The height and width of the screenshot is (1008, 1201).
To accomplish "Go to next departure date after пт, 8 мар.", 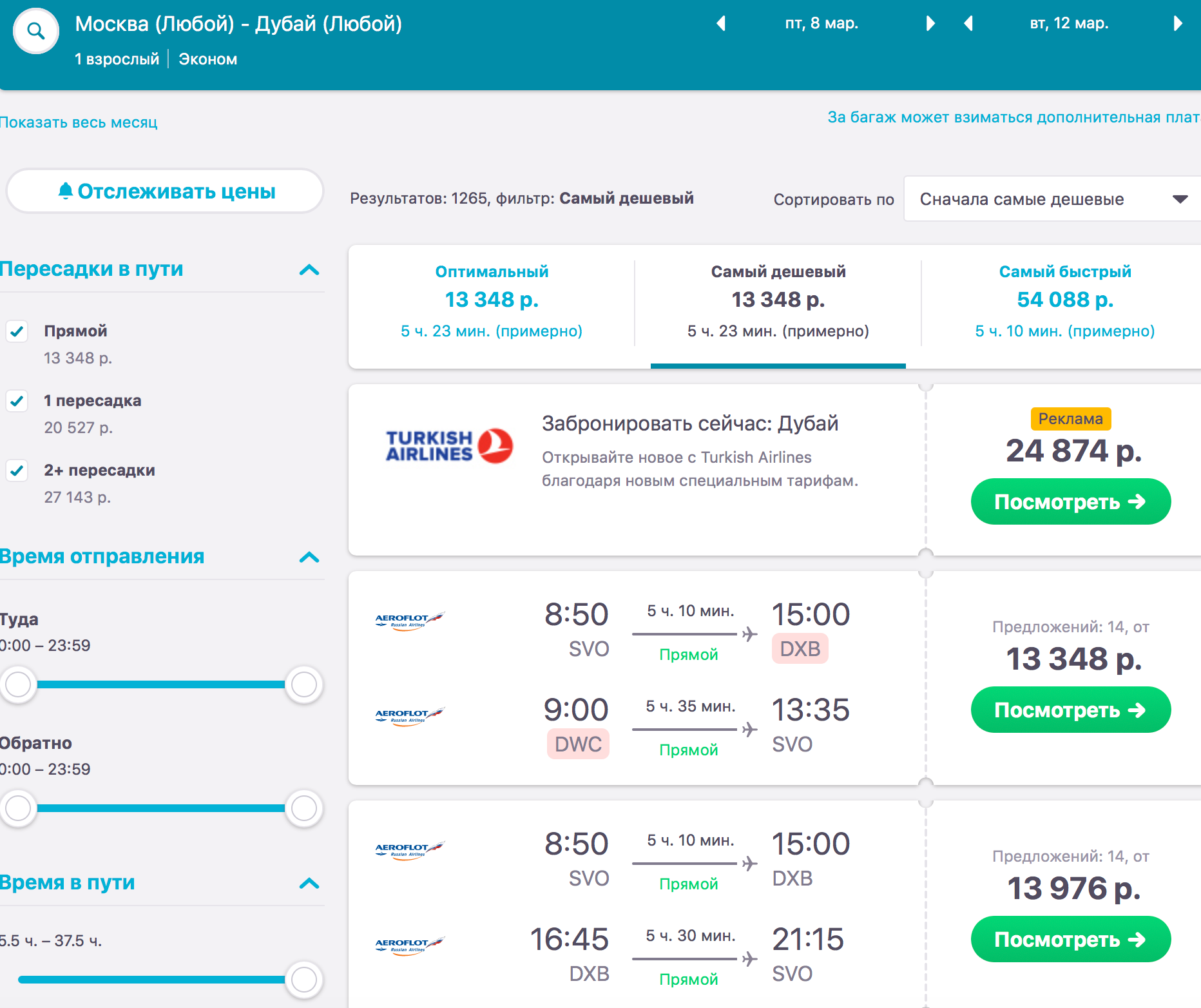I will (x=930, y=24).
